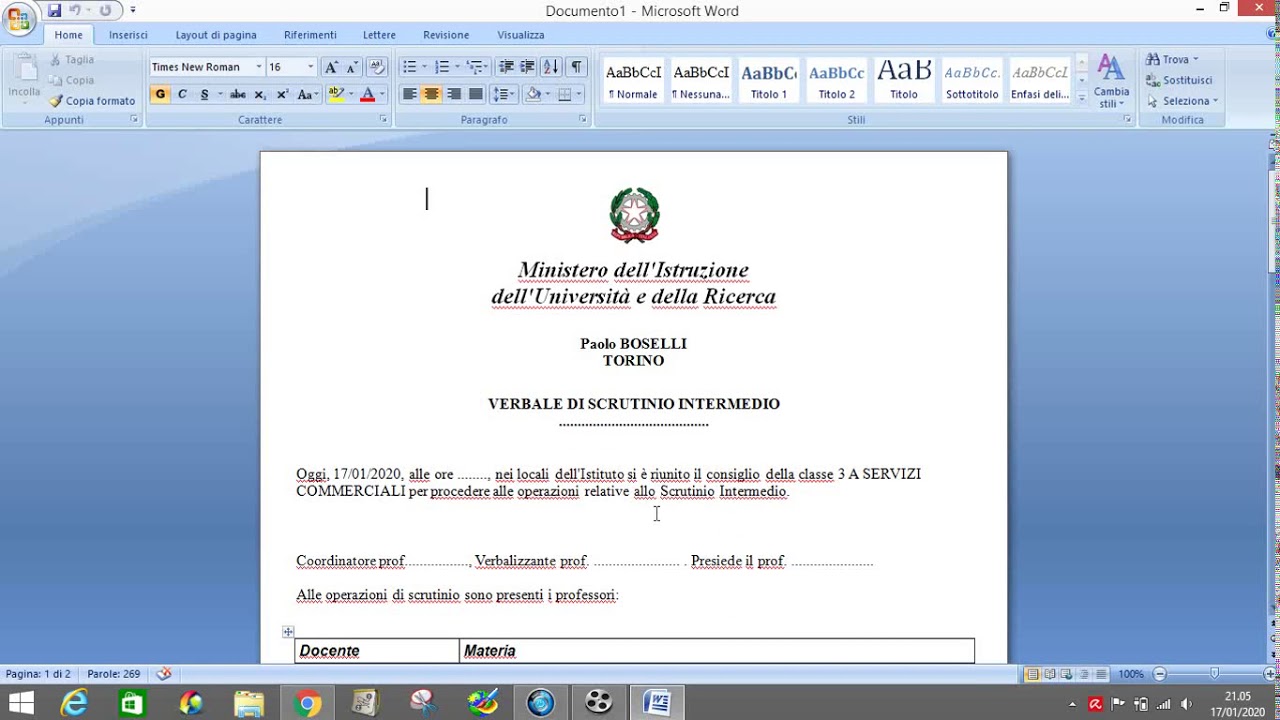1280x720 pixels.
Task: Apply red font color
Action: pos(367,94)
